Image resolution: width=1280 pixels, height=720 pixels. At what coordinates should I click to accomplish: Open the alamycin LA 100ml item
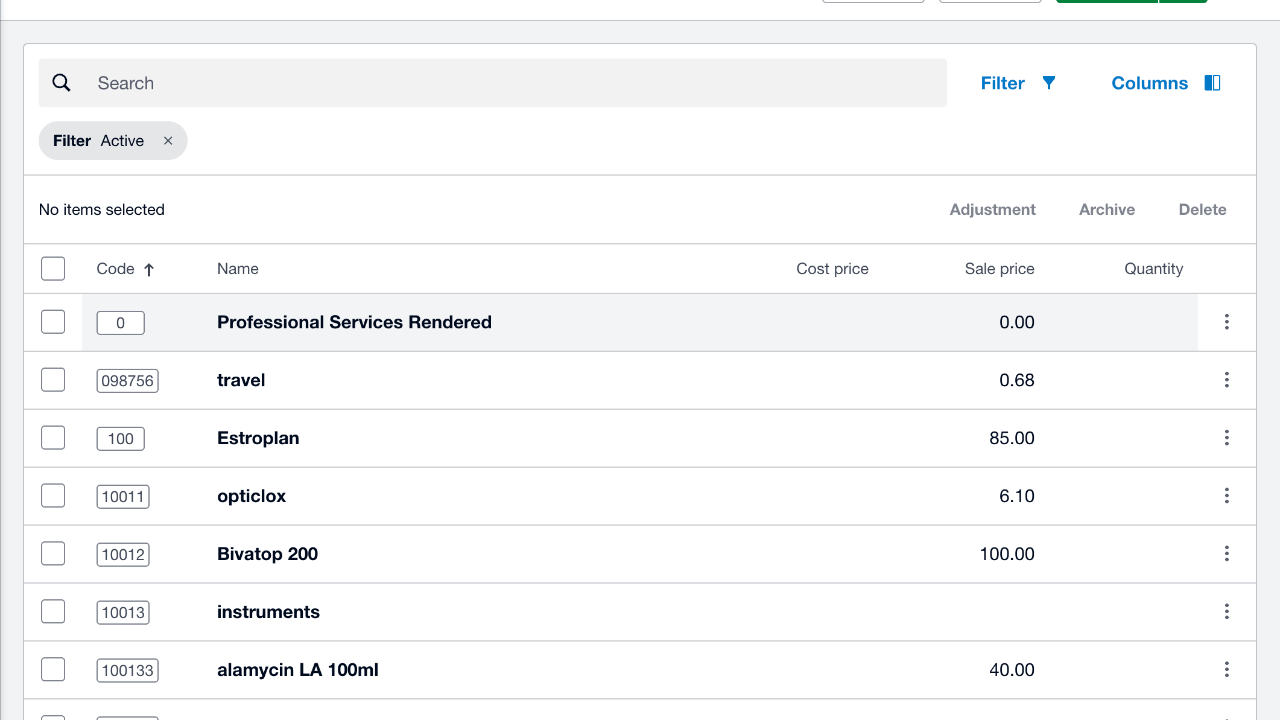point(298,670)
